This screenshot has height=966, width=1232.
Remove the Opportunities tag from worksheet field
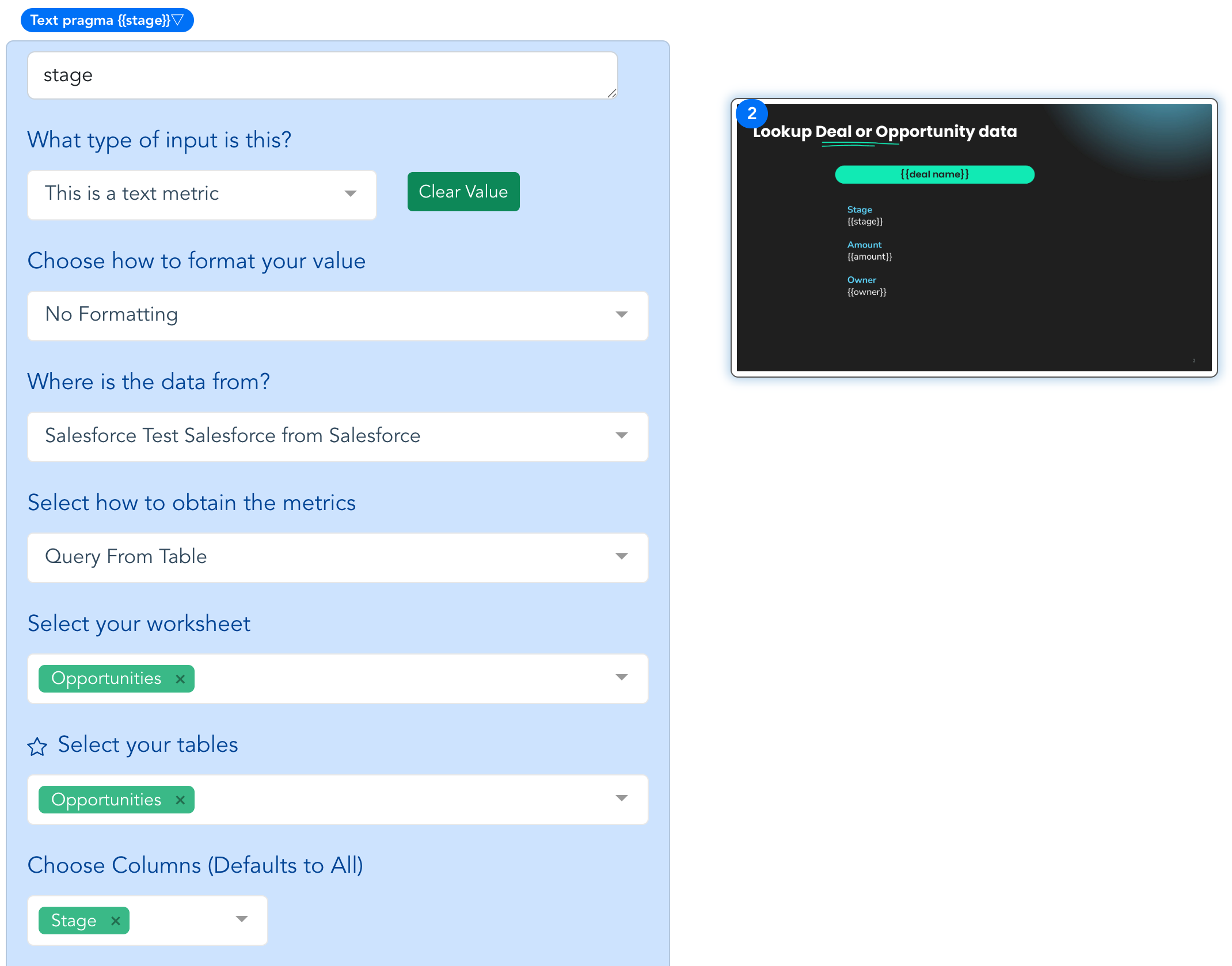(x=180, y=679)
